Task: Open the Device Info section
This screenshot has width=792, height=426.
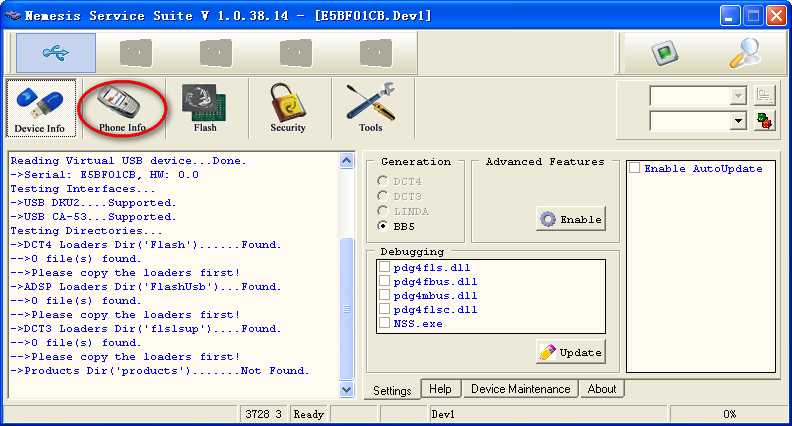Action: click(x=41, y=108)
